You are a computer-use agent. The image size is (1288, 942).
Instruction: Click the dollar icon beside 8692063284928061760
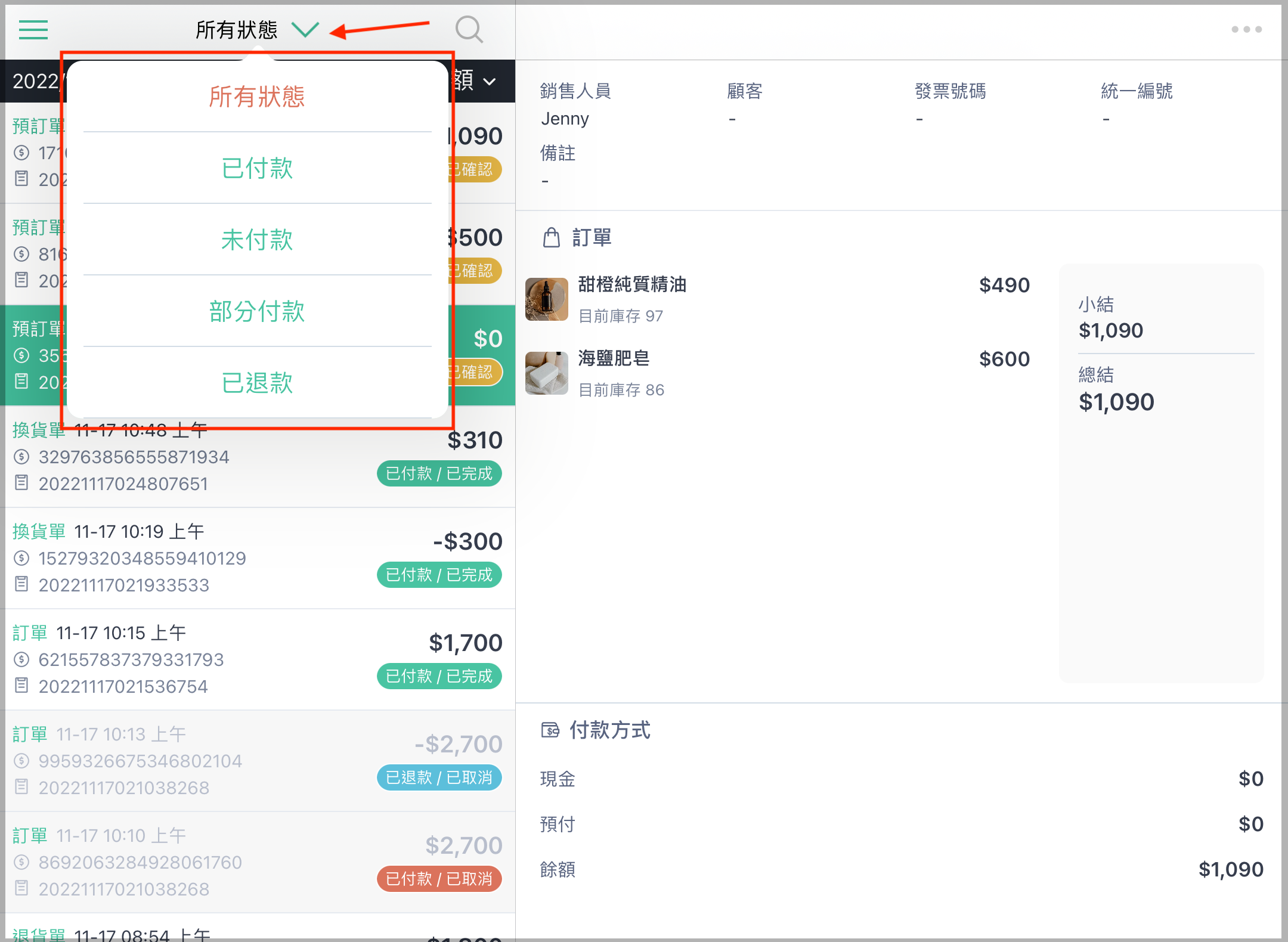[21, 862]
